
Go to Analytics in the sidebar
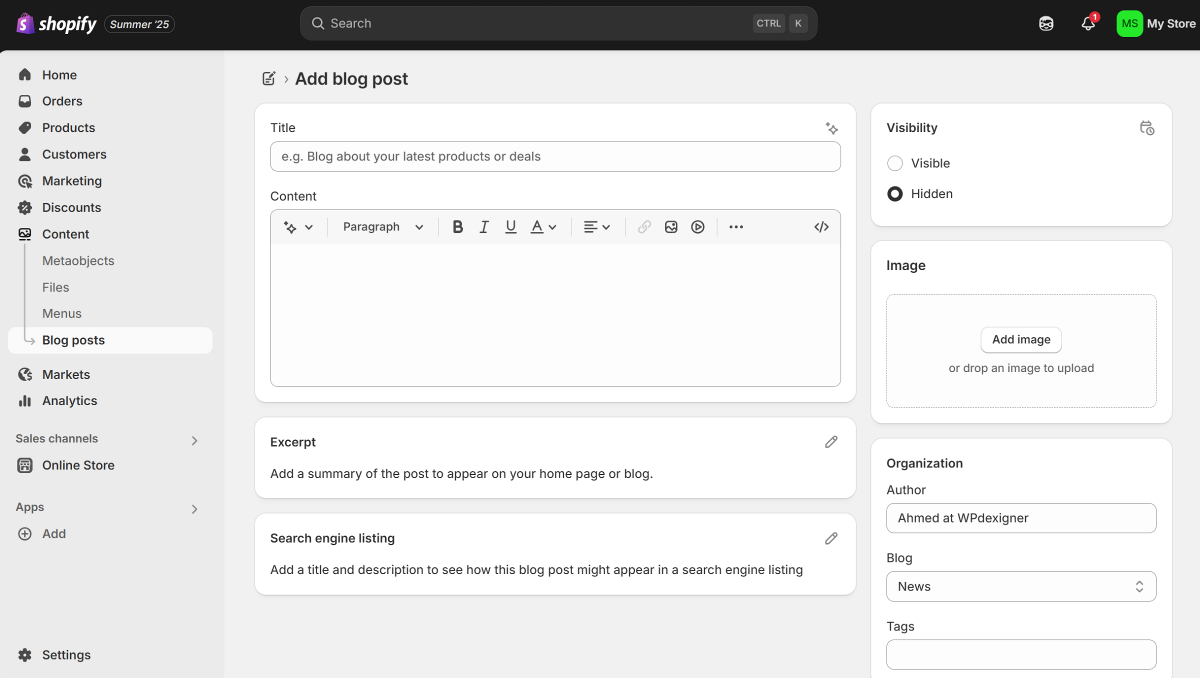coord(69,401)
